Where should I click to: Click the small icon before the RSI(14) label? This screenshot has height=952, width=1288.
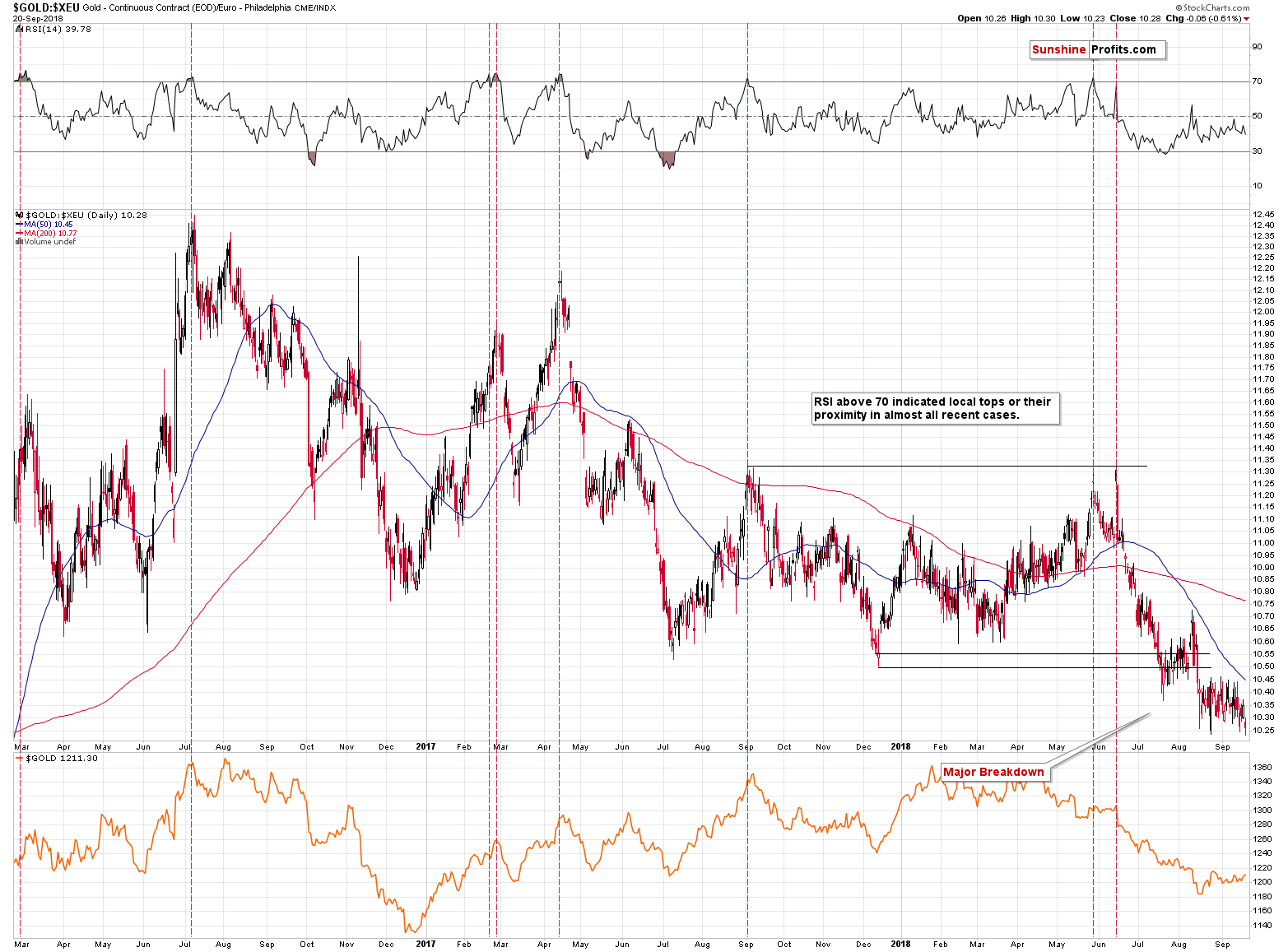[20, 29]
